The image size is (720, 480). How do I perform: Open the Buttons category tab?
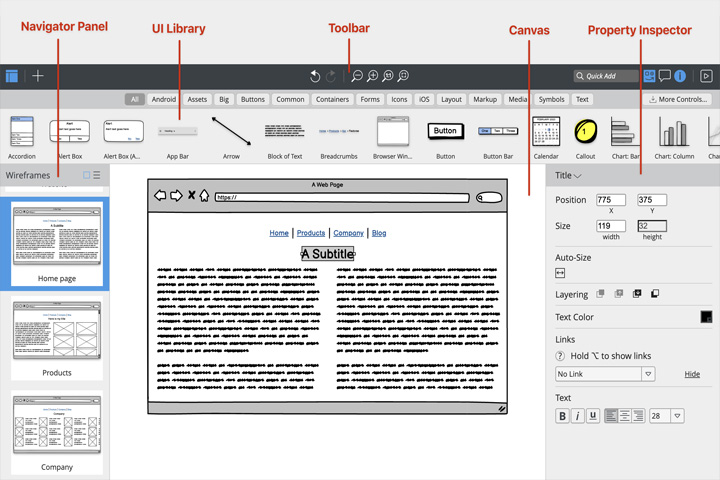click(253, 99)
